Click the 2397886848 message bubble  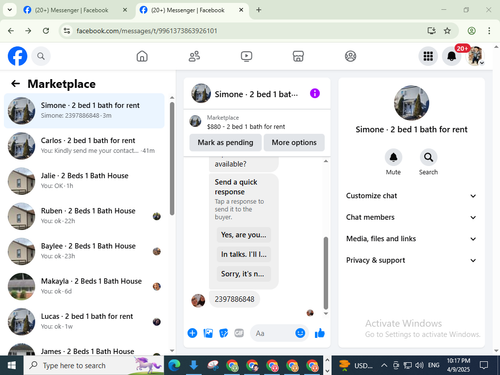point(234,299)
